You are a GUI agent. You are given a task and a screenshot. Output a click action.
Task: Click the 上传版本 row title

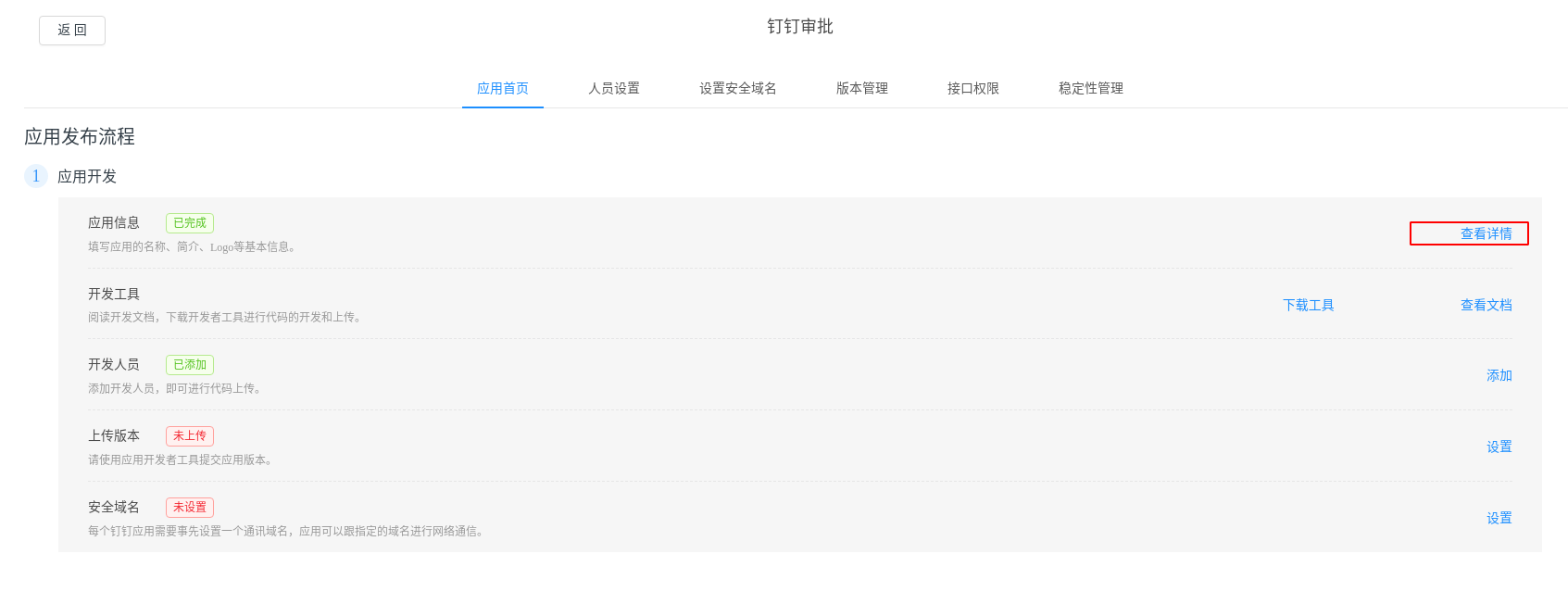click(114, 436)
